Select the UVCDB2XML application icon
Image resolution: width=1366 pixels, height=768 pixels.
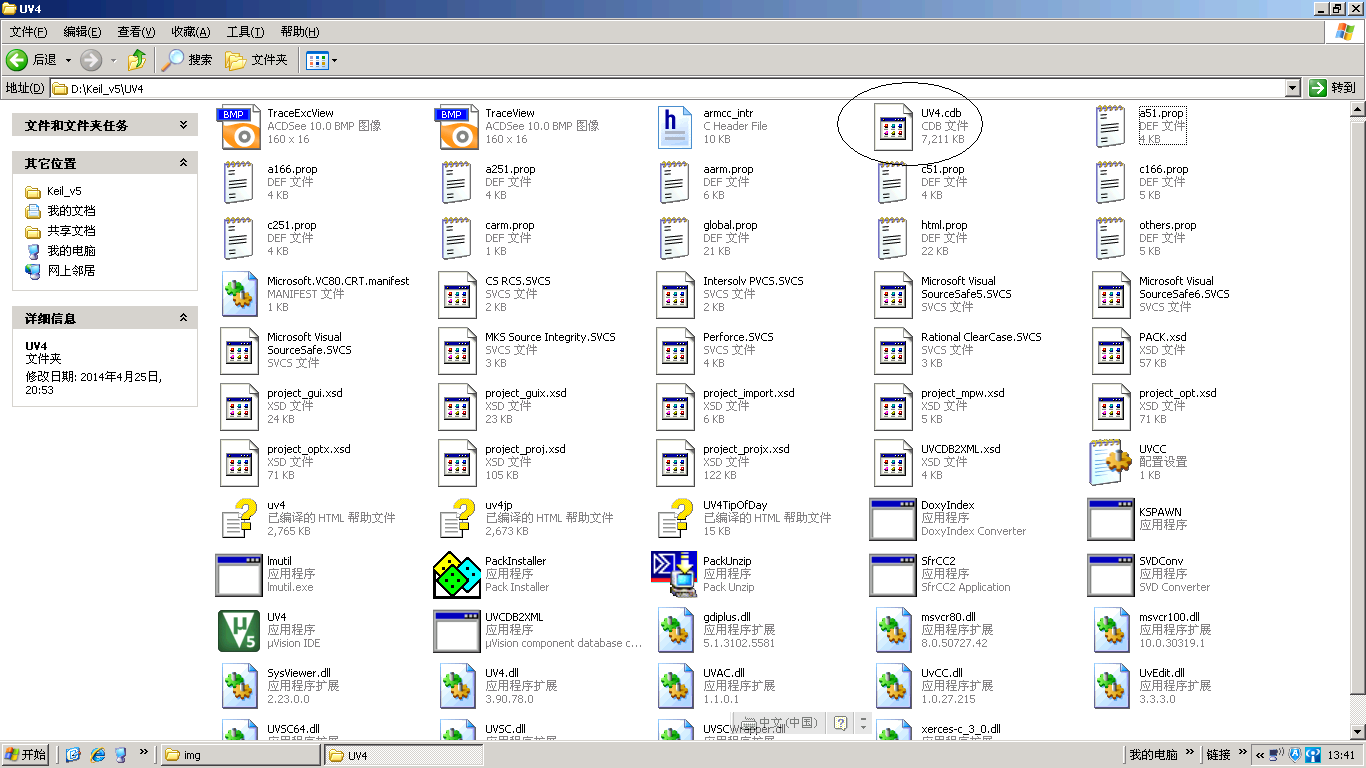coord(457,630)
